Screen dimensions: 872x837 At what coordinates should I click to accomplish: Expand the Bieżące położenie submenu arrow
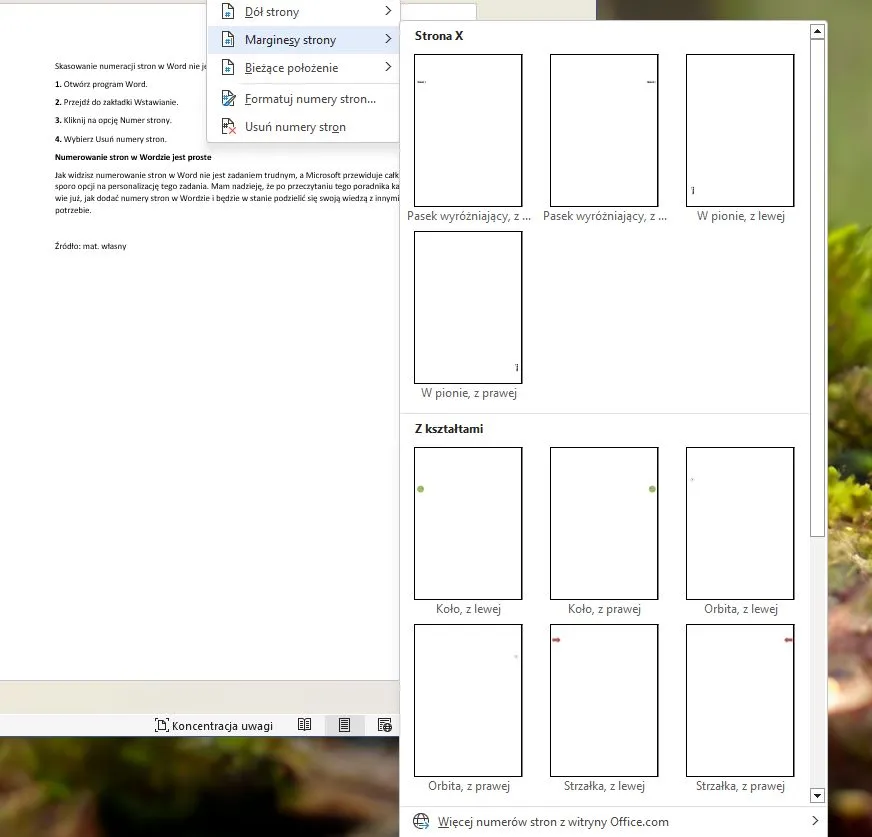click(x=387, y=68)
